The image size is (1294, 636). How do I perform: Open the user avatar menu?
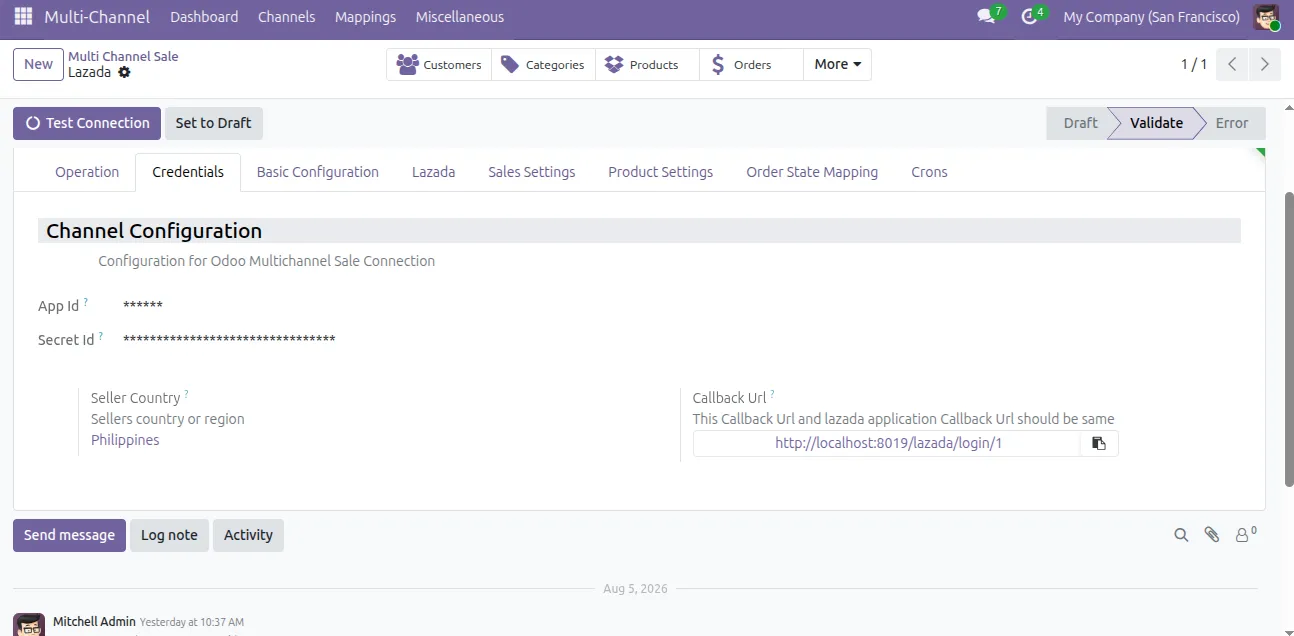(x=1267, y=17)
